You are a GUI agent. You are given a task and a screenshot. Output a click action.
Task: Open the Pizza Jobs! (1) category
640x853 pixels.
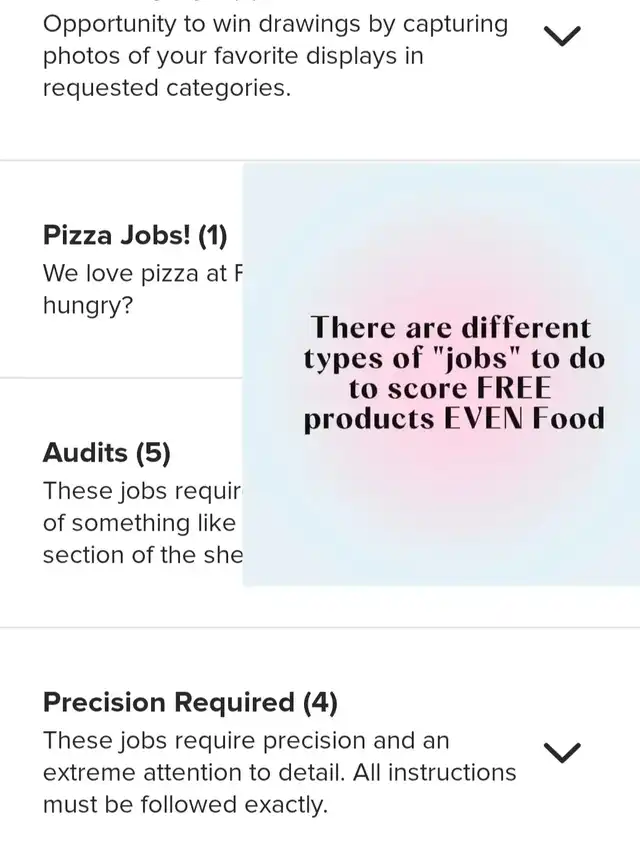tap(135, 236)
